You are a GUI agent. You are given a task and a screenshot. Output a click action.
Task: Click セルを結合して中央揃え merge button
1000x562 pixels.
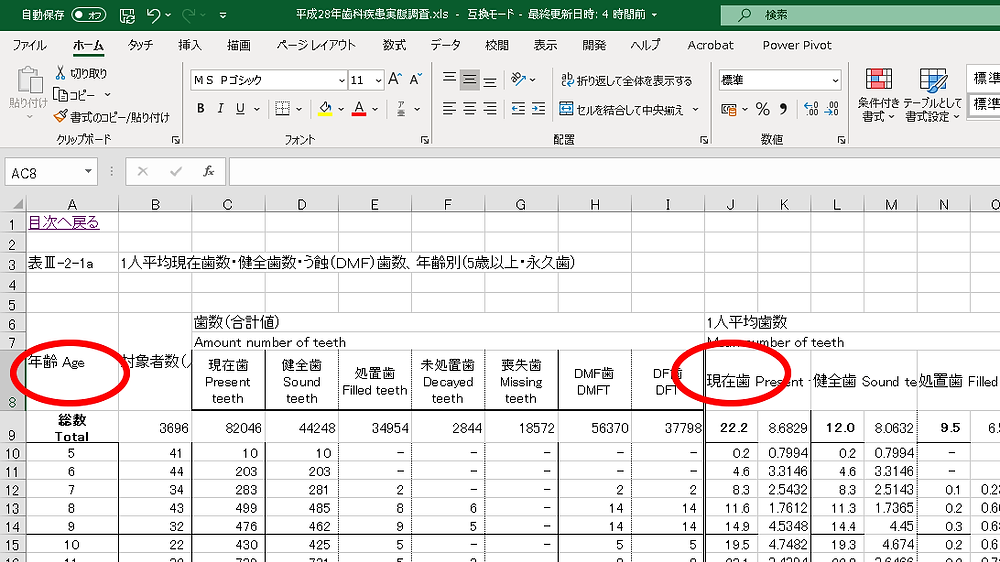pos(621,109)
